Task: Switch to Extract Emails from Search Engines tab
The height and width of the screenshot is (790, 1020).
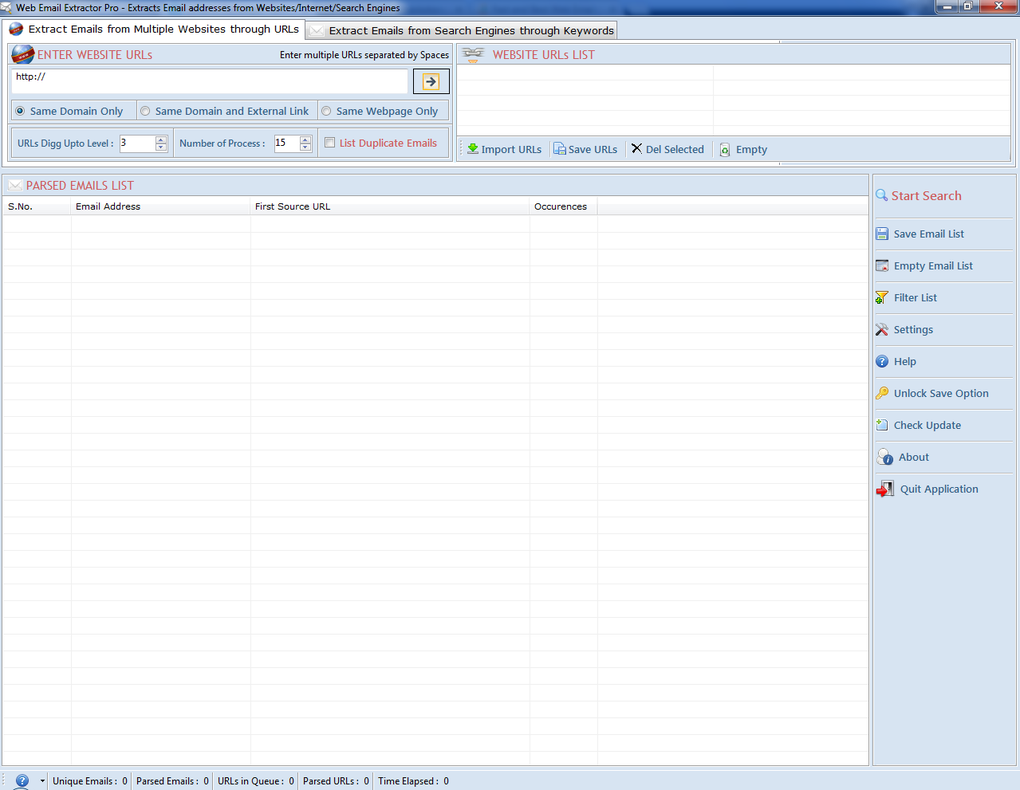Action: coord(461,31)
